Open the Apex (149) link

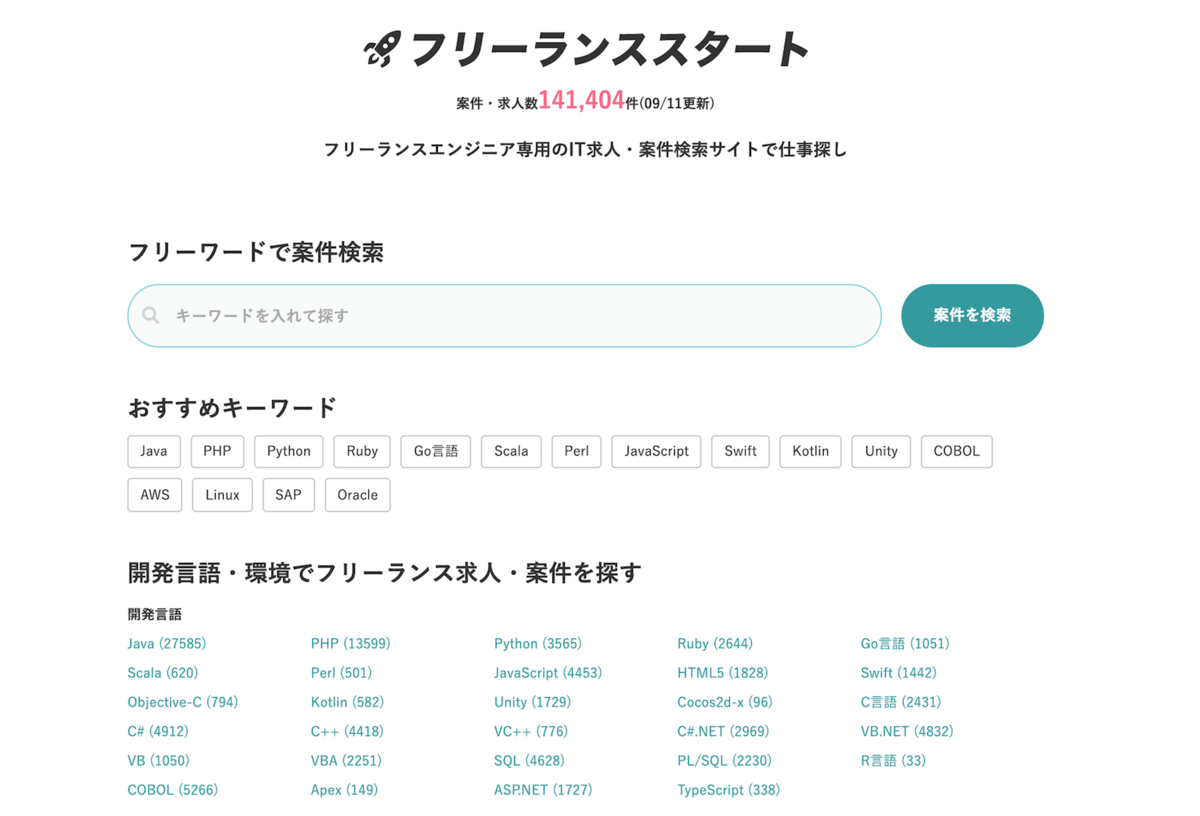(x=345, y=789)
